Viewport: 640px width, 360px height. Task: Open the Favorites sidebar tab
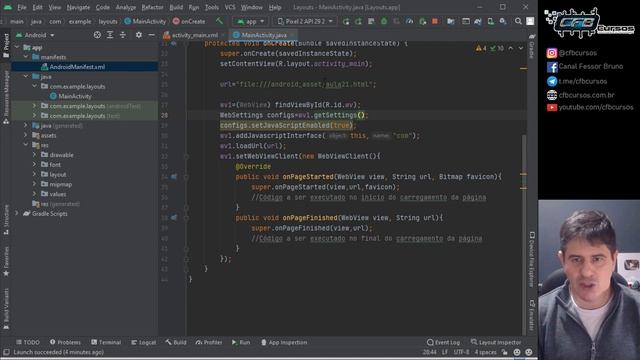6,261
